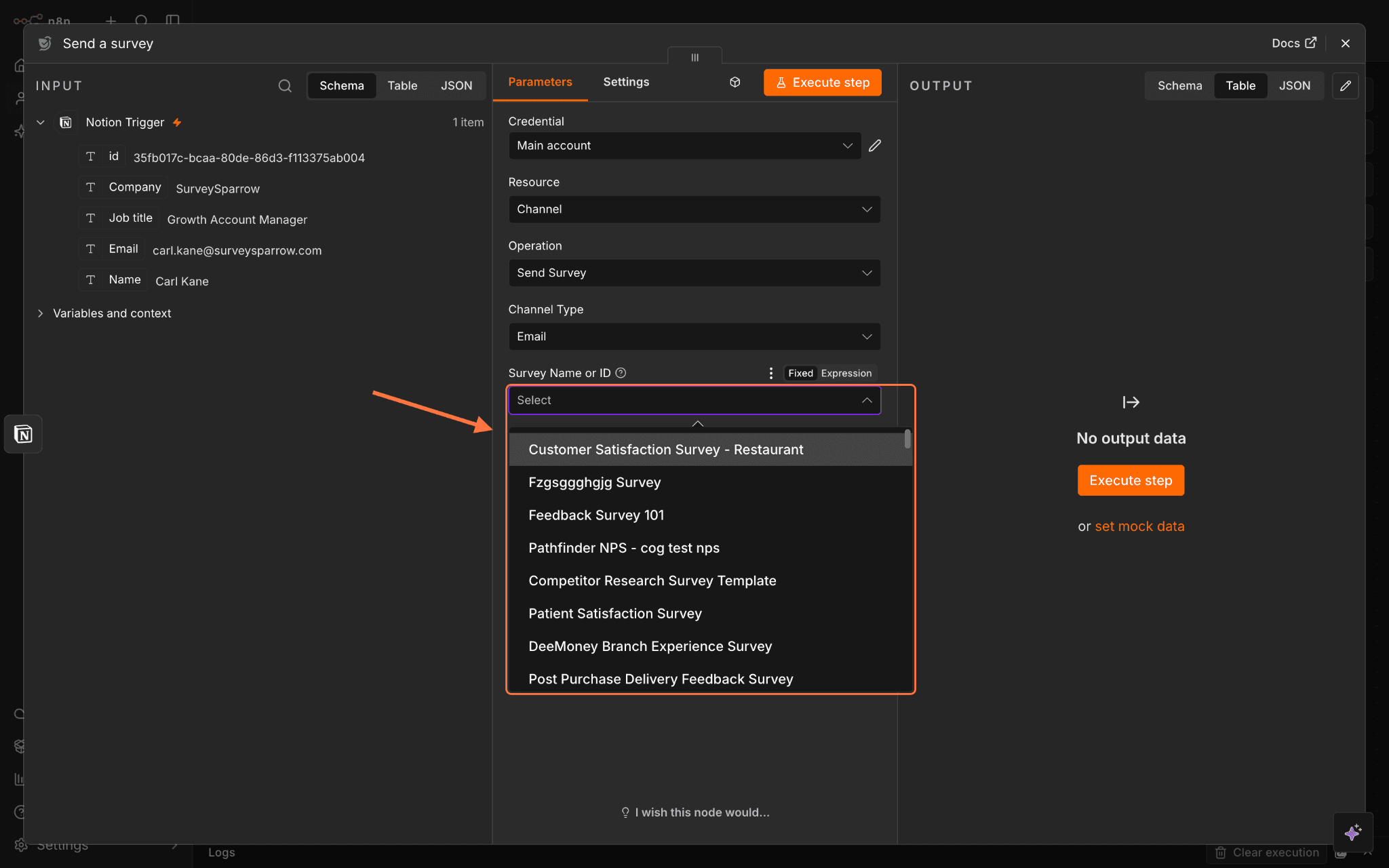Open the Channel Type dropdown
Viewport: 1389px width, 868px height.
(694, 337)
